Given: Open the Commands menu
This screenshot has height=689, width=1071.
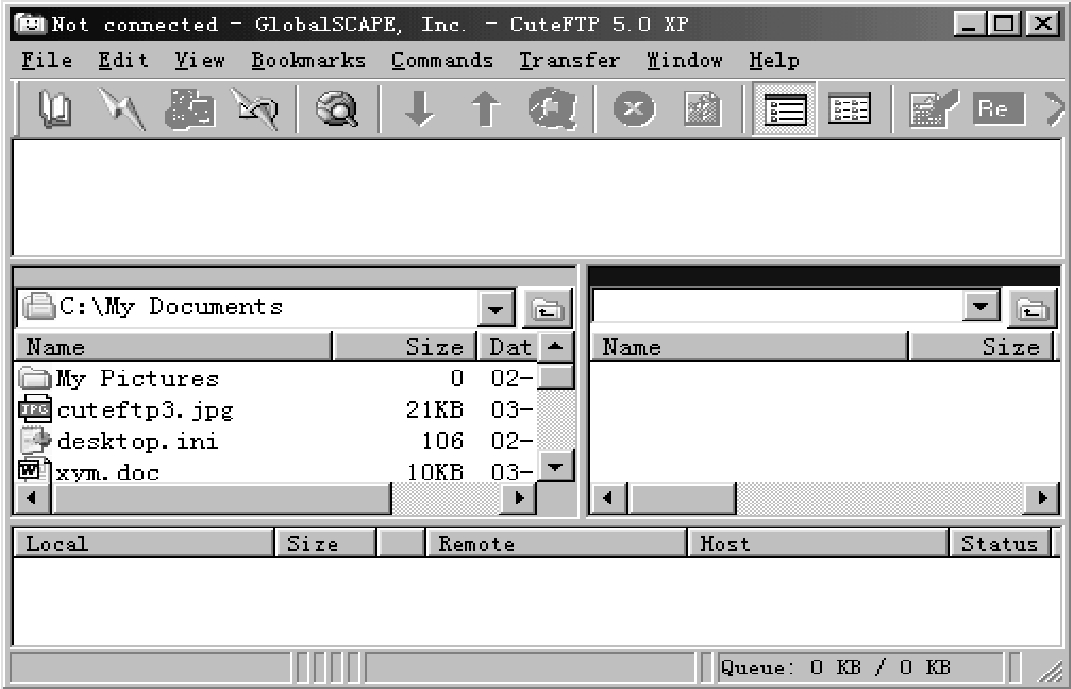Looking at the screenshot, I should pos(442,61).
